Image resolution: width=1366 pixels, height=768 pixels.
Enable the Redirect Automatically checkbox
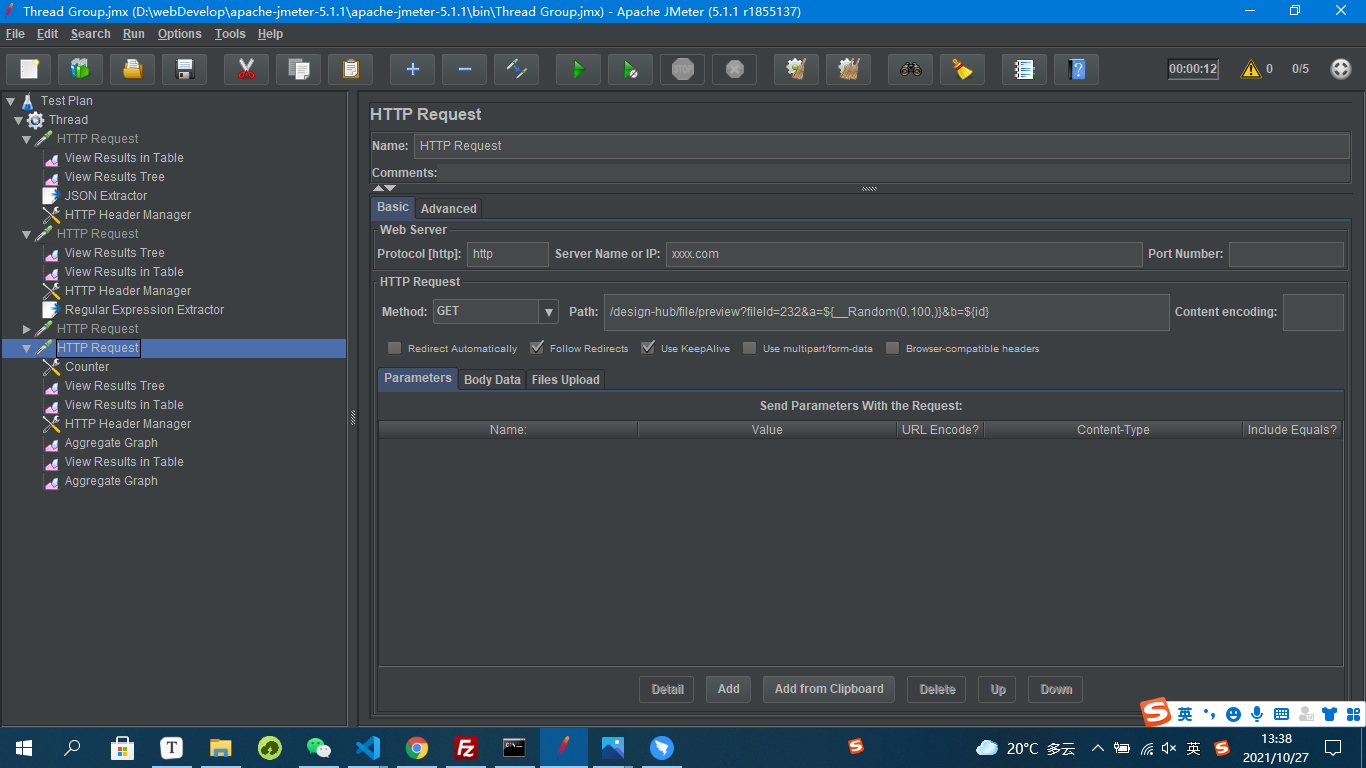pyautogui.click(x=394, y=348)
